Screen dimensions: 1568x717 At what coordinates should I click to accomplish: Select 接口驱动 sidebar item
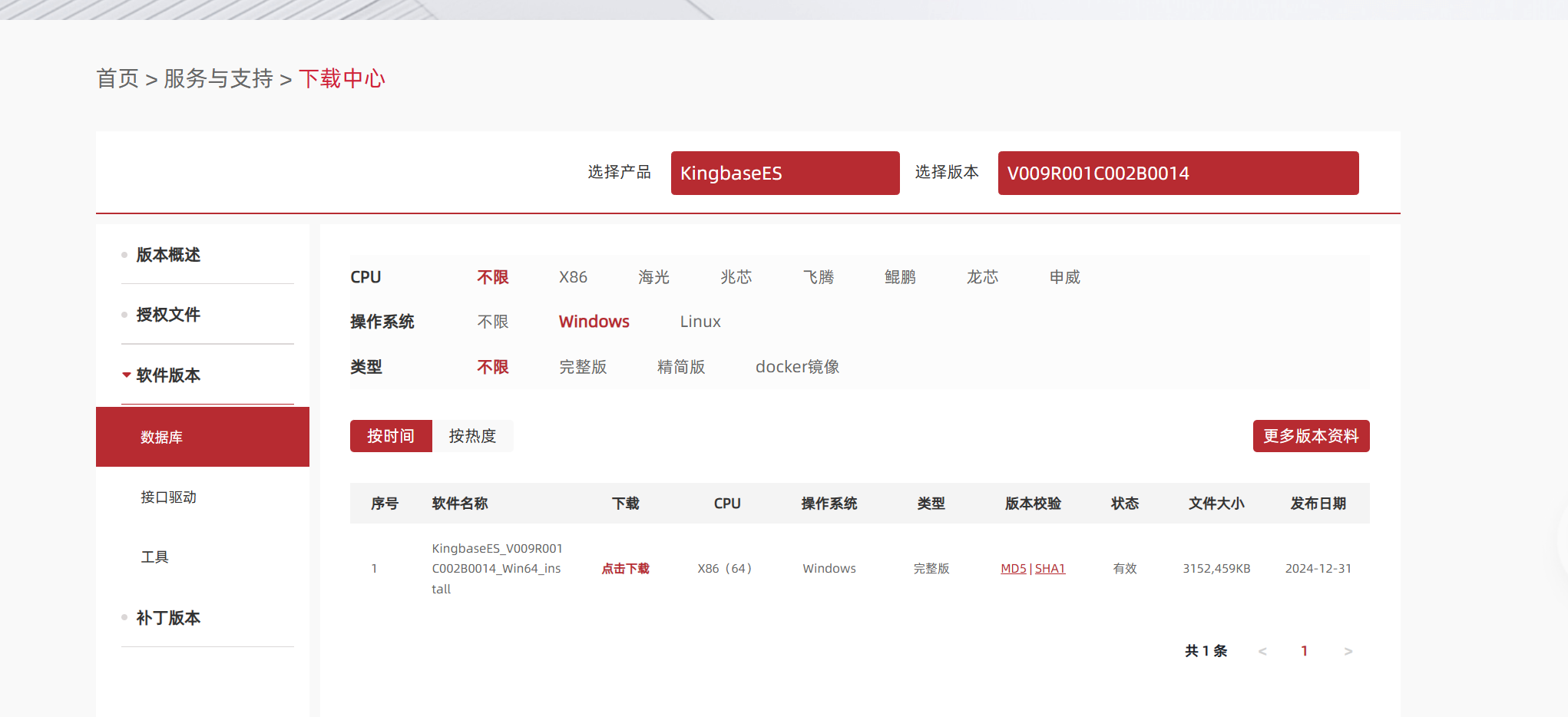pyautogui.click(x=168, y=497)
